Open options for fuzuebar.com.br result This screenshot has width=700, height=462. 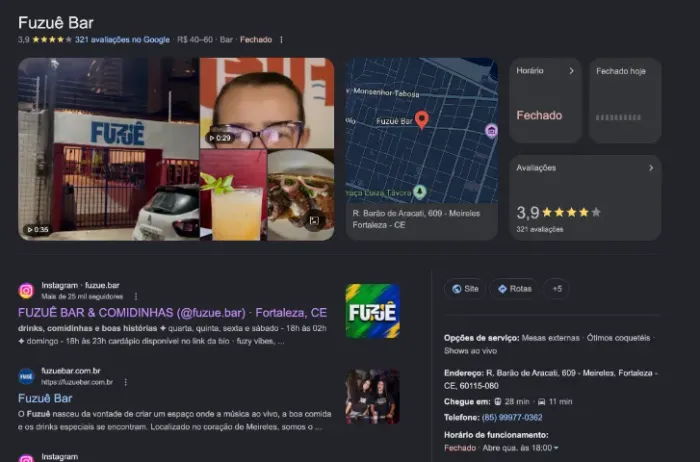pyautogui.click(x=125, y=382)
